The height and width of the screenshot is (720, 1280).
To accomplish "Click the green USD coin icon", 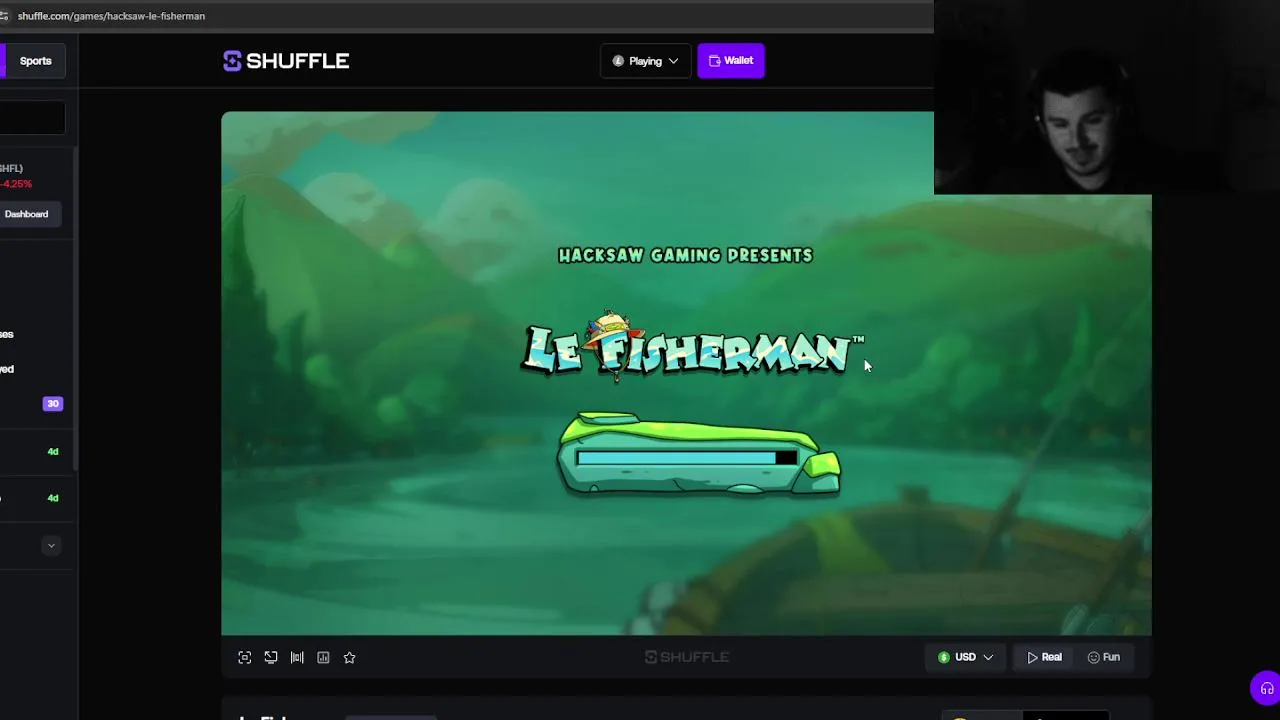I will click(x=944, y=657).
